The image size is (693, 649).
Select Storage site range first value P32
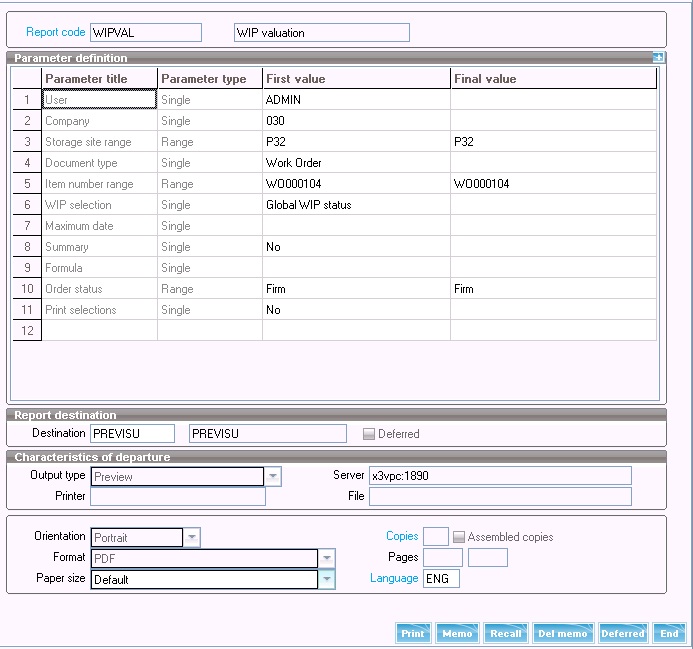coord(356,141)
